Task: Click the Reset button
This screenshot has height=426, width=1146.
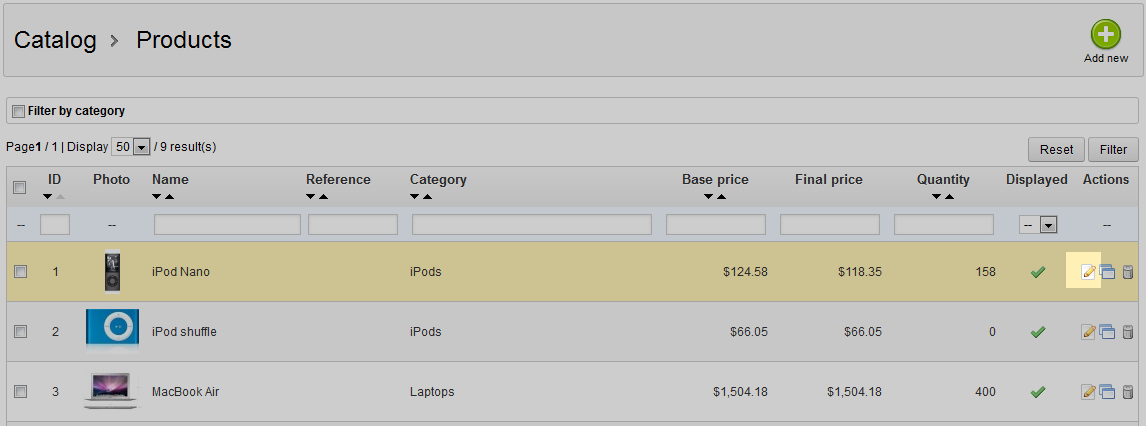Action: pyautogui.click(x=1057, y=149)
